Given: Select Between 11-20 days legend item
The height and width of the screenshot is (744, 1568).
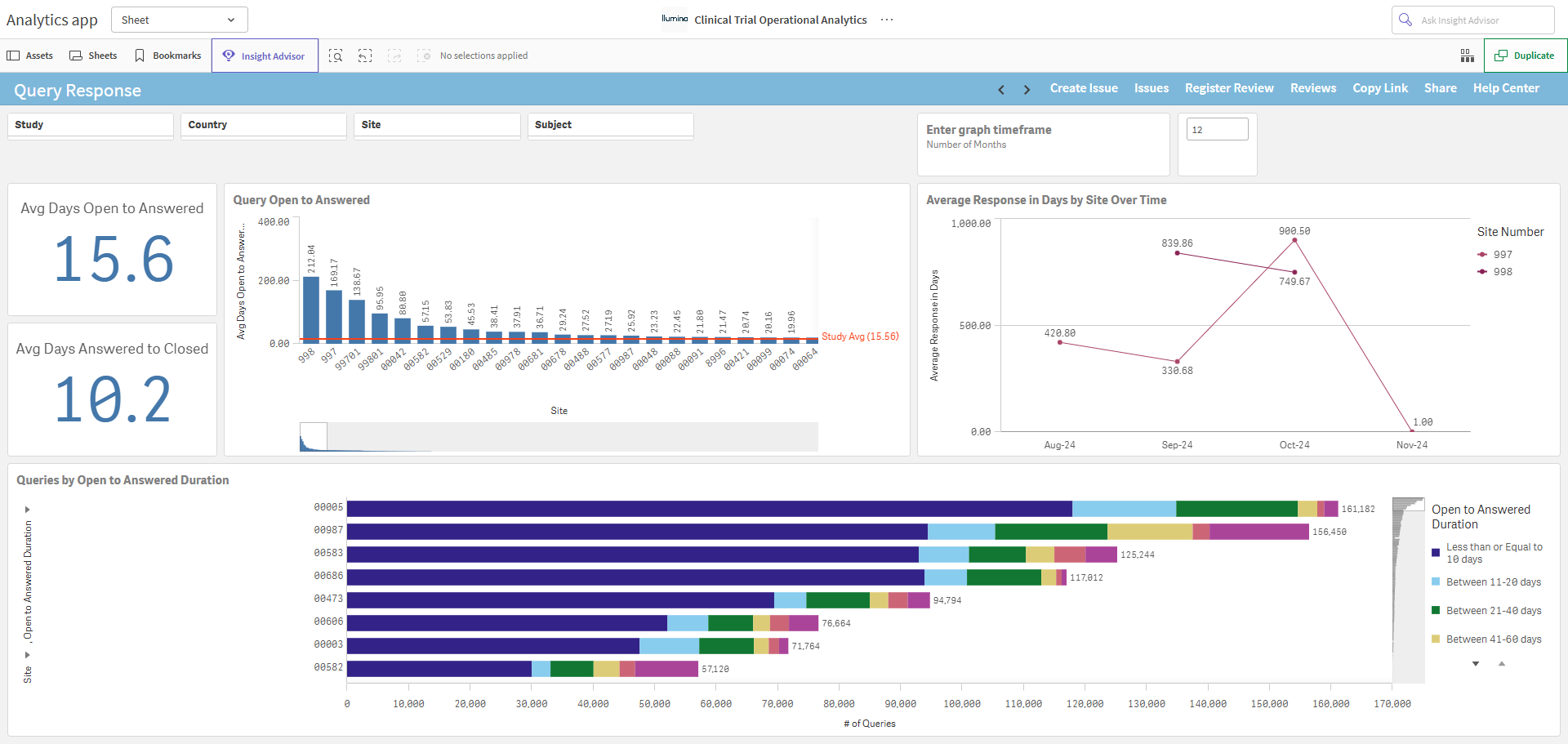Looking at the screenshot, I should 1486,582.
